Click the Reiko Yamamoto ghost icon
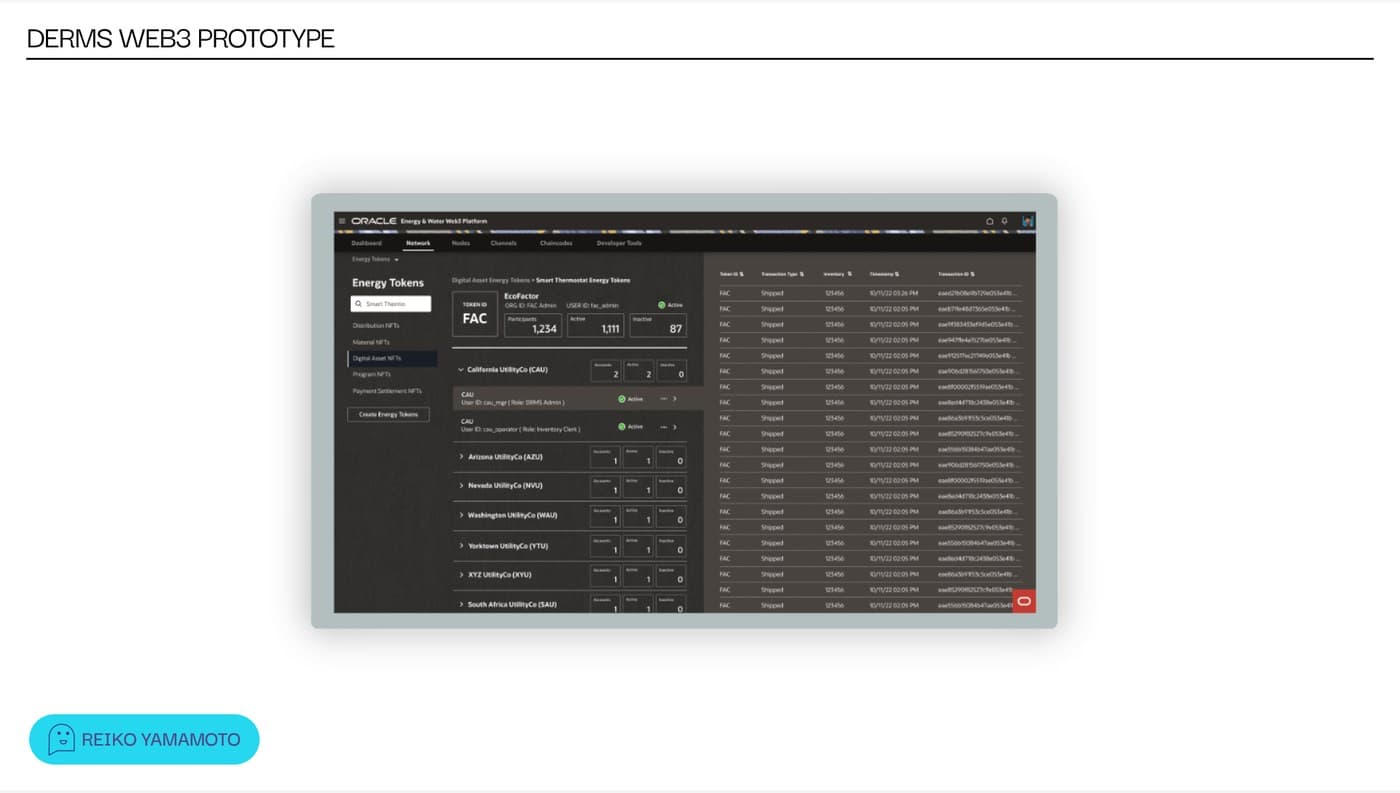 point(62,740)
